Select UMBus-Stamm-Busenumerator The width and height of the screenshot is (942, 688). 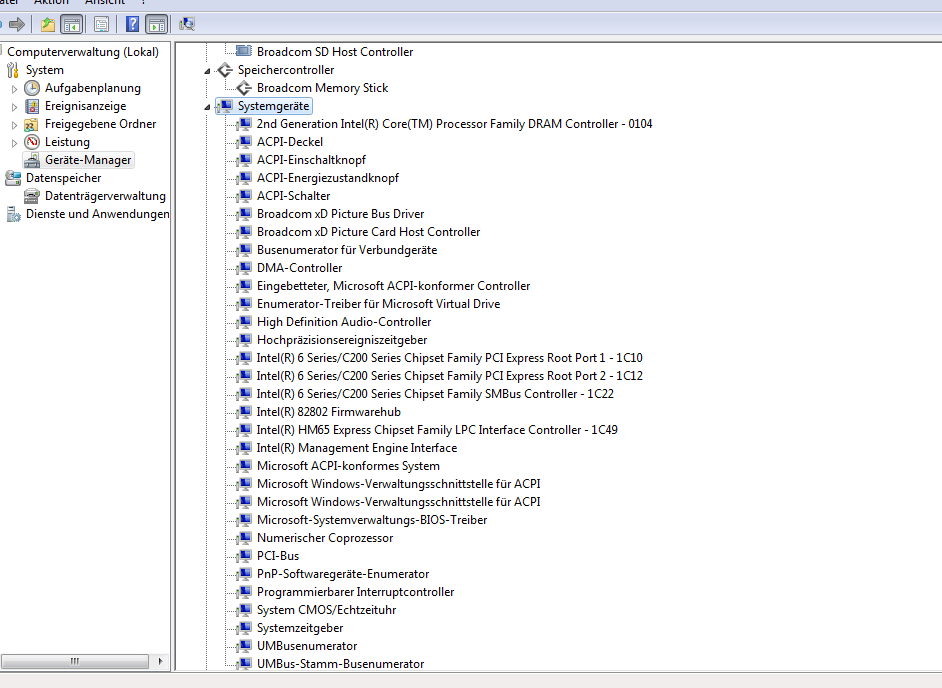340,664
